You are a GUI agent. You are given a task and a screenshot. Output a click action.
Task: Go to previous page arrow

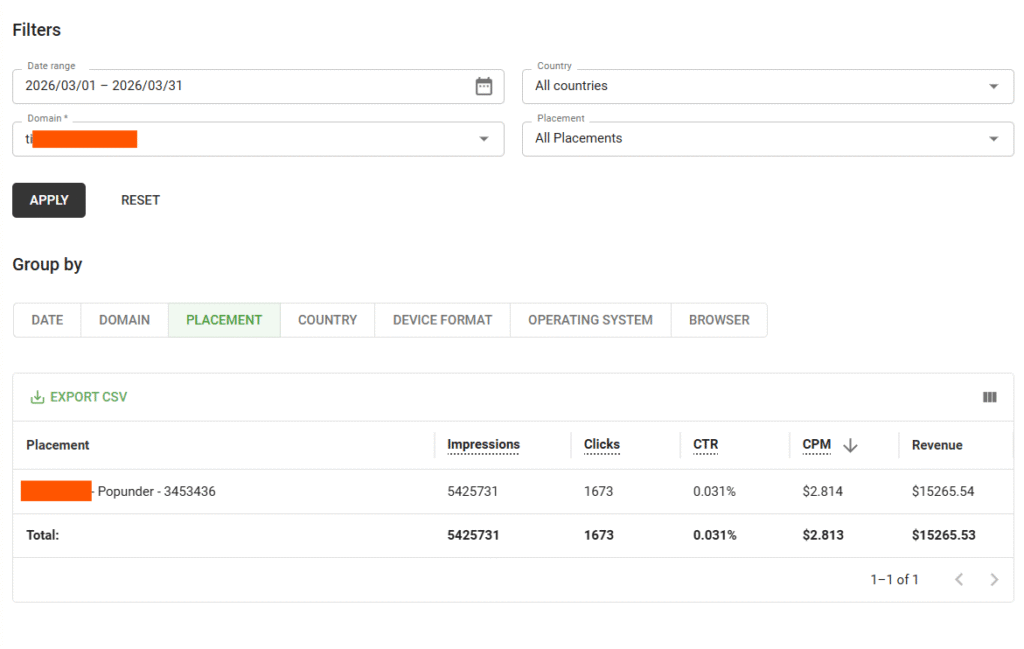[x=959, y=579]
